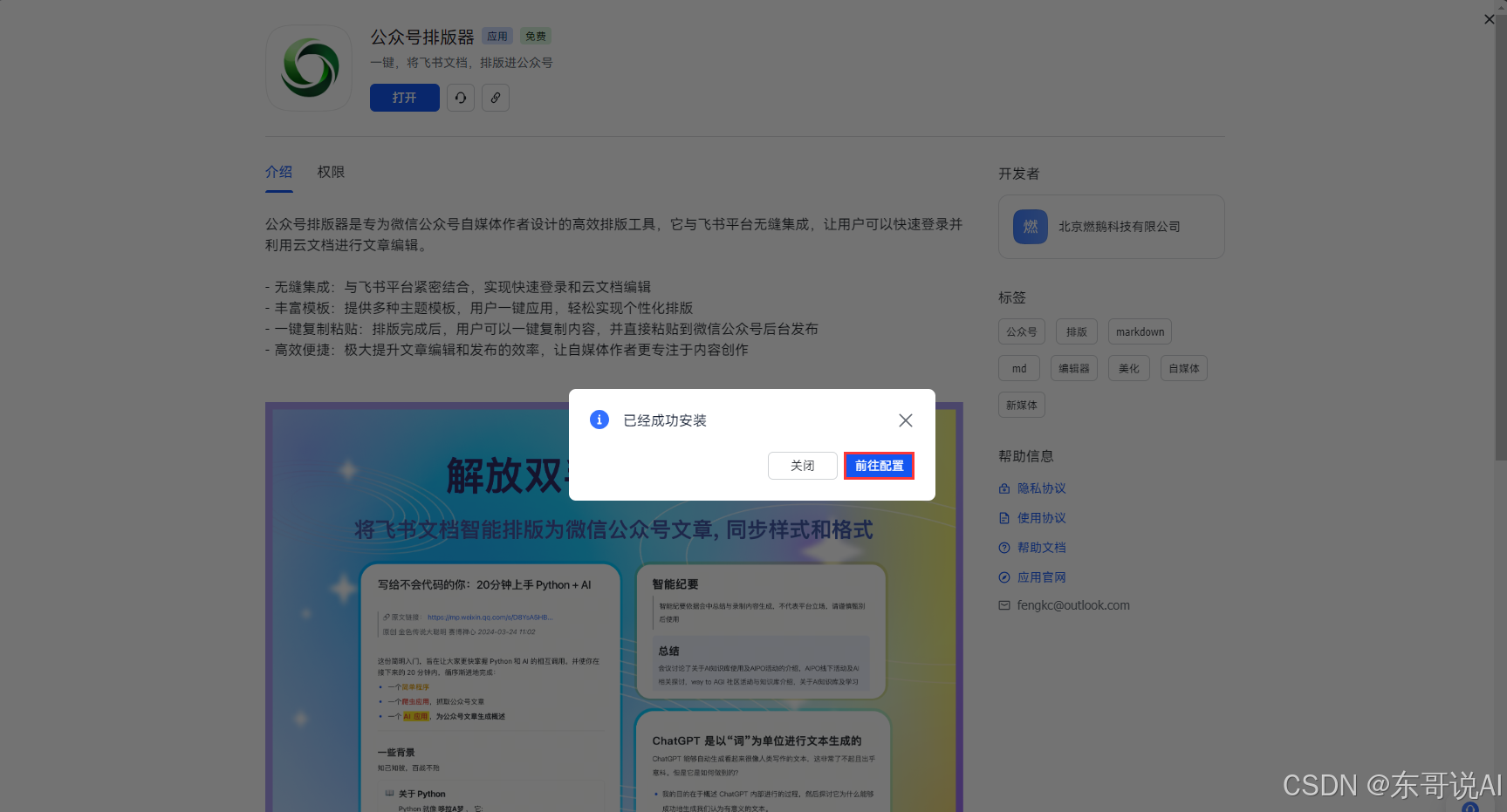The height and width of the screenshot is (812, 1507).
Task: Close the app detail page with top-right X
Action: click(1490, 19)
